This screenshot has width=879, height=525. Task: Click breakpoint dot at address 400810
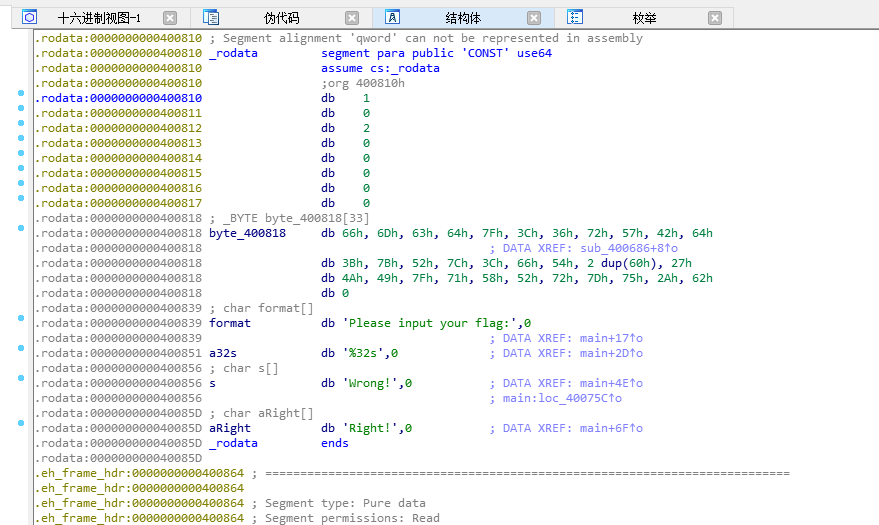coord(21,93)
